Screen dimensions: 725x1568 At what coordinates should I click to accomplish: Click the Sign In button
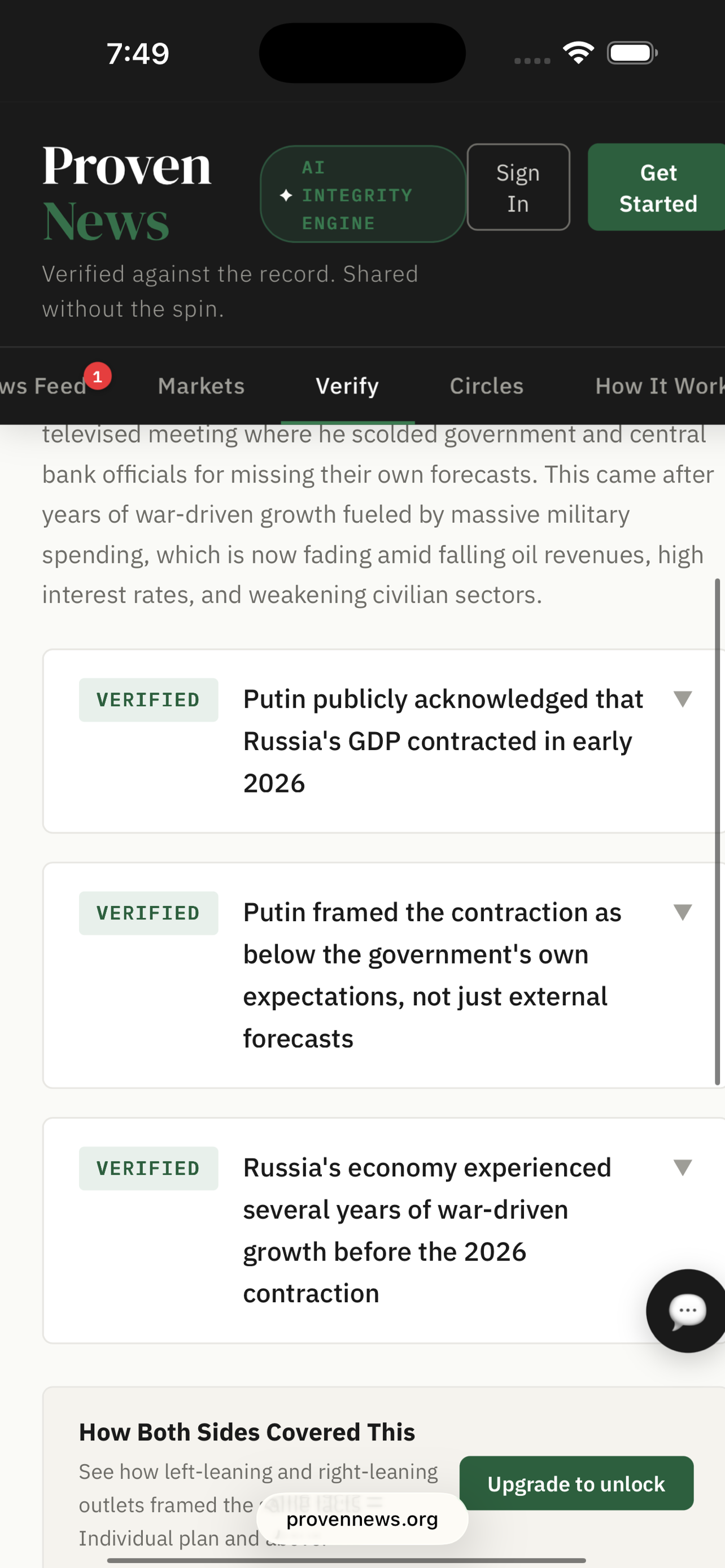coord(518,187)
